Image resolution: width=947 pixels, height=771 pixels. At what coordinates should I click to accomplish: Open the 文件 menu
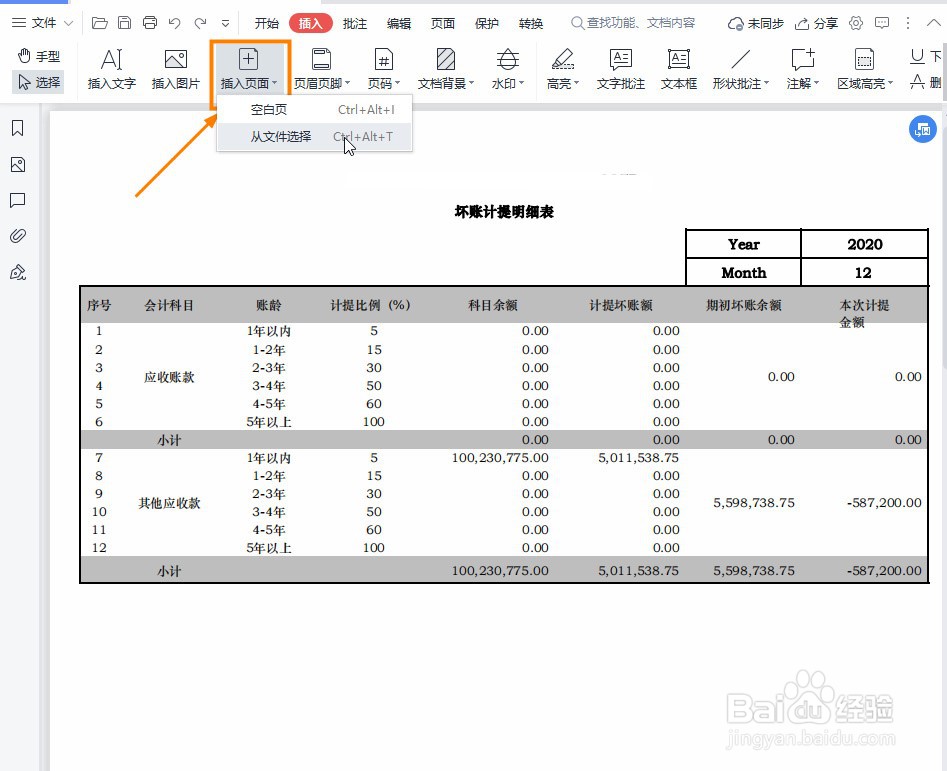click(42, 23)
